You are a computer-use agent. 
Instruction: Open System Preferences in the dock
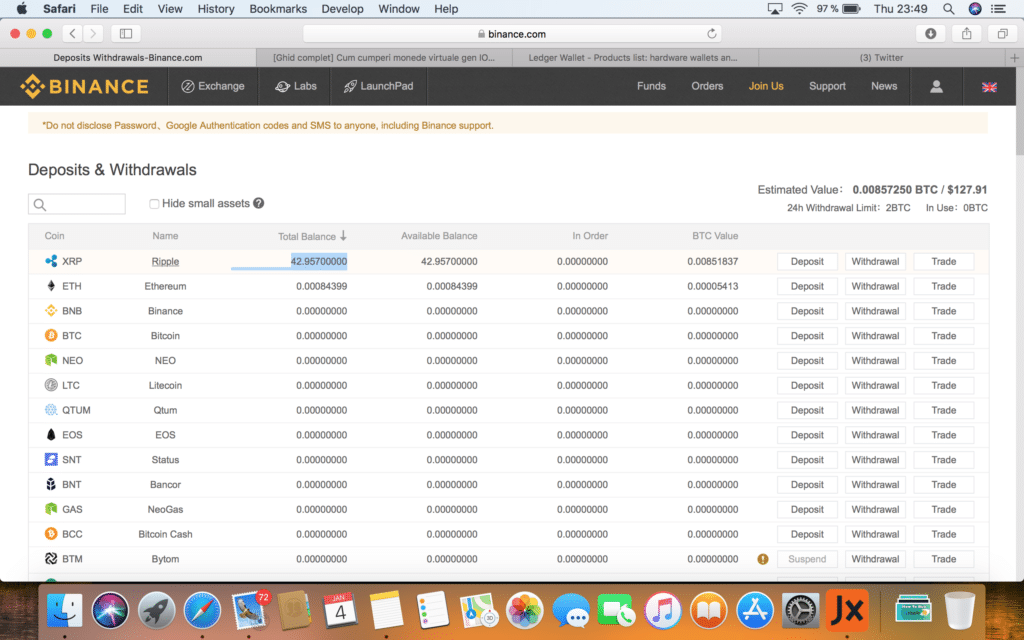801,611
